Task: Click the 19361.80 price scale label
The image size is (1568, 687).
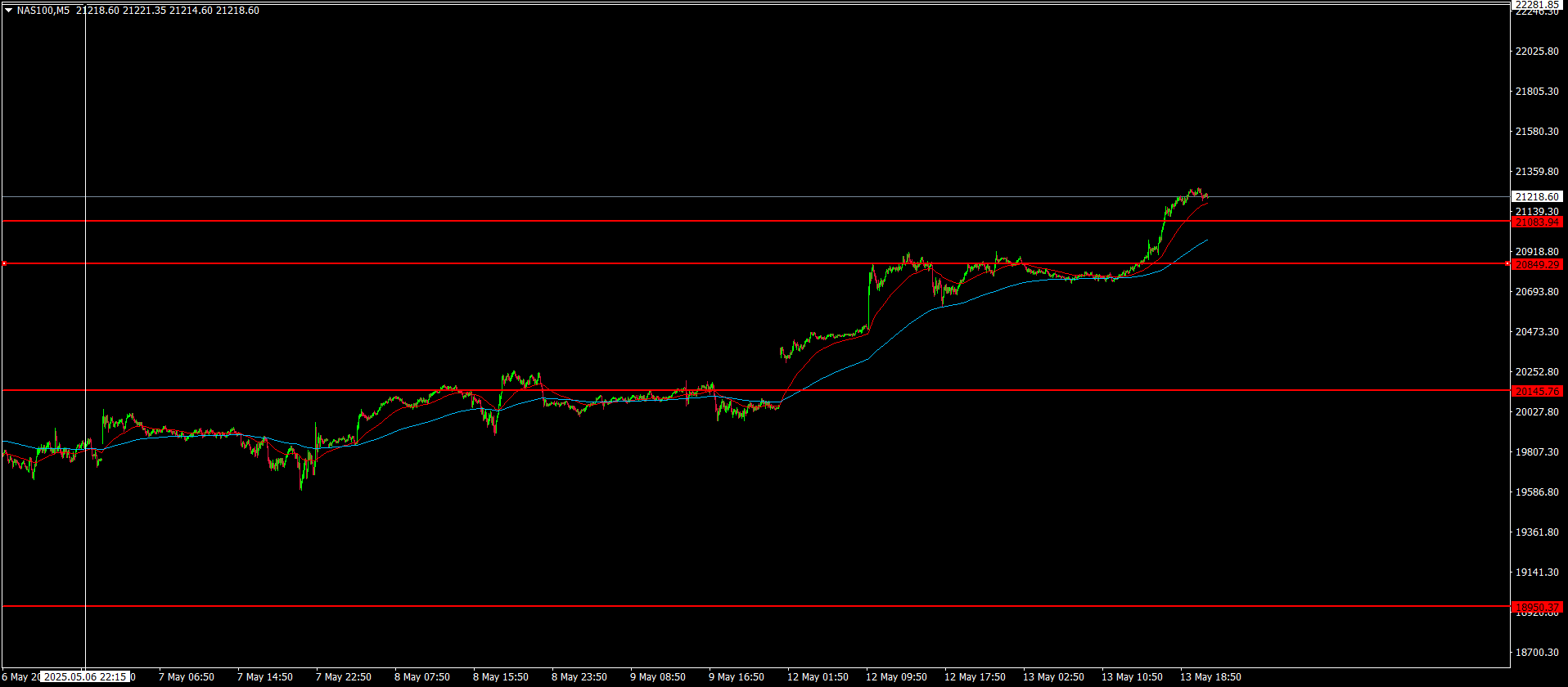Action: (1537, 532)
